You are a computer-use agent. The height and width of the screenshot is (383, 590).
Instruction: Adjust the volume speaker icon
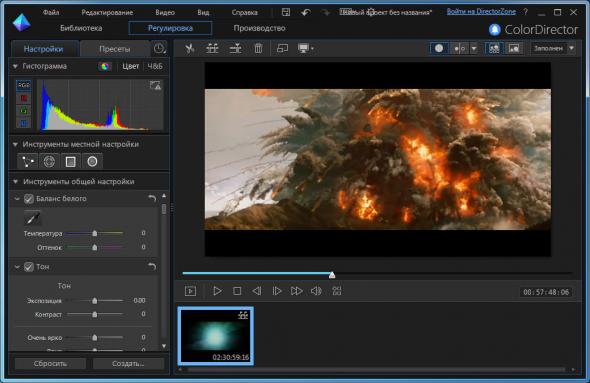[316, 291]
